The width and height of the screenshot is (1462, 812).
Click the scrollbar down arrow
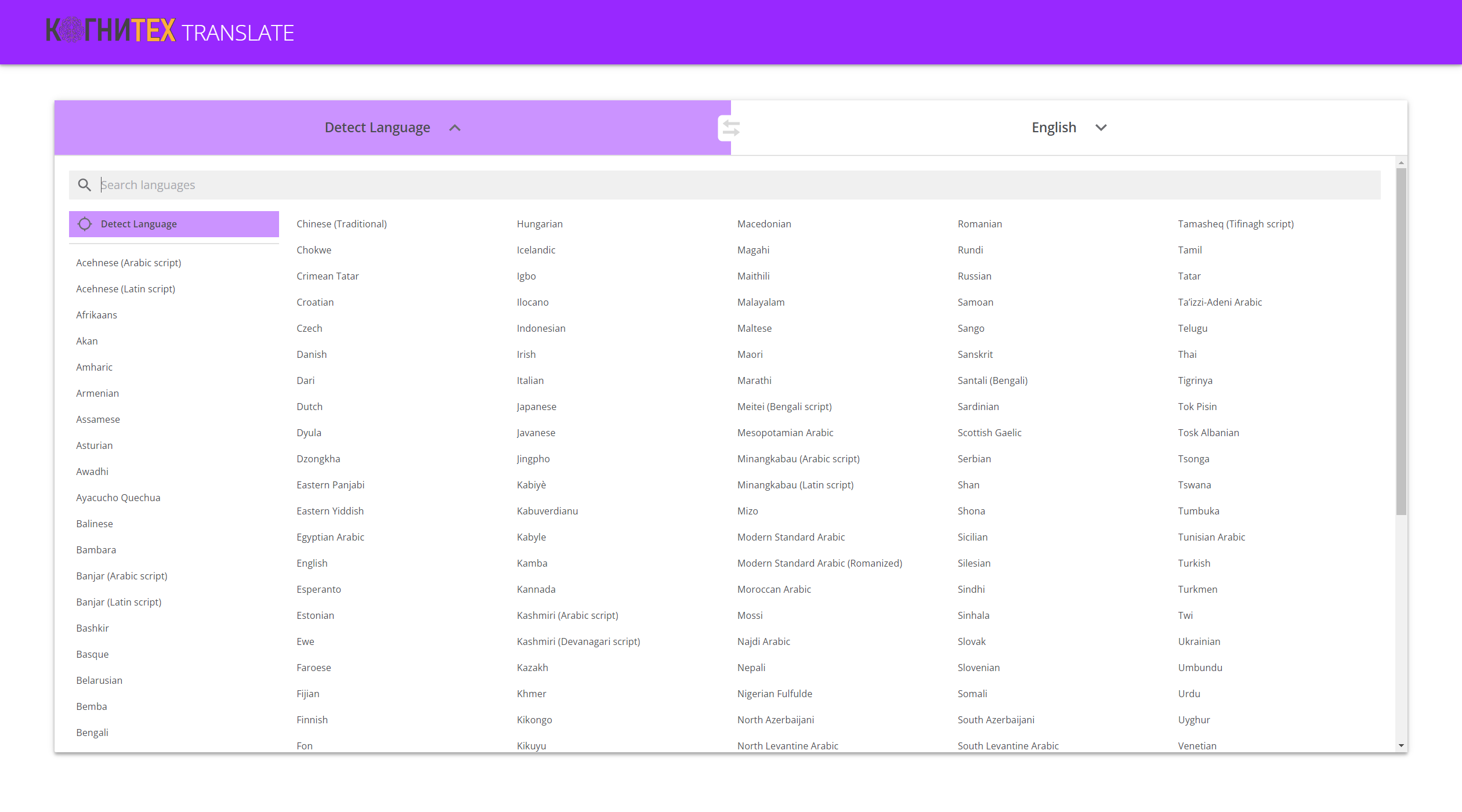point(1401,746)
